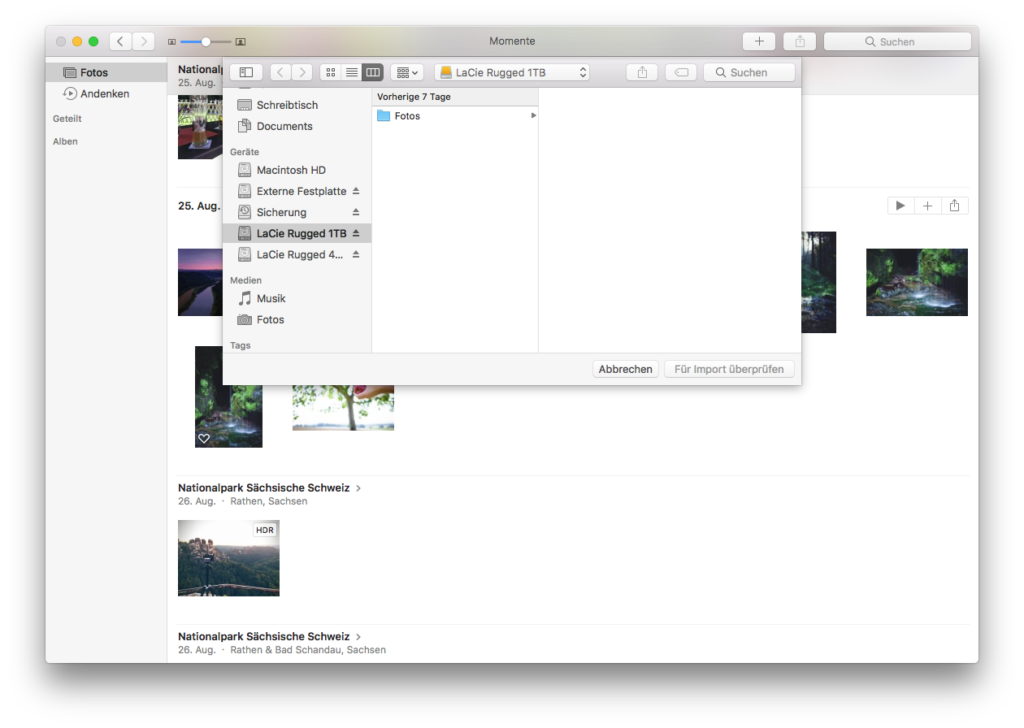Open the HDR landscape photo thumbnail
This screenshot has width=1024, height=728.
coord(229,558)
